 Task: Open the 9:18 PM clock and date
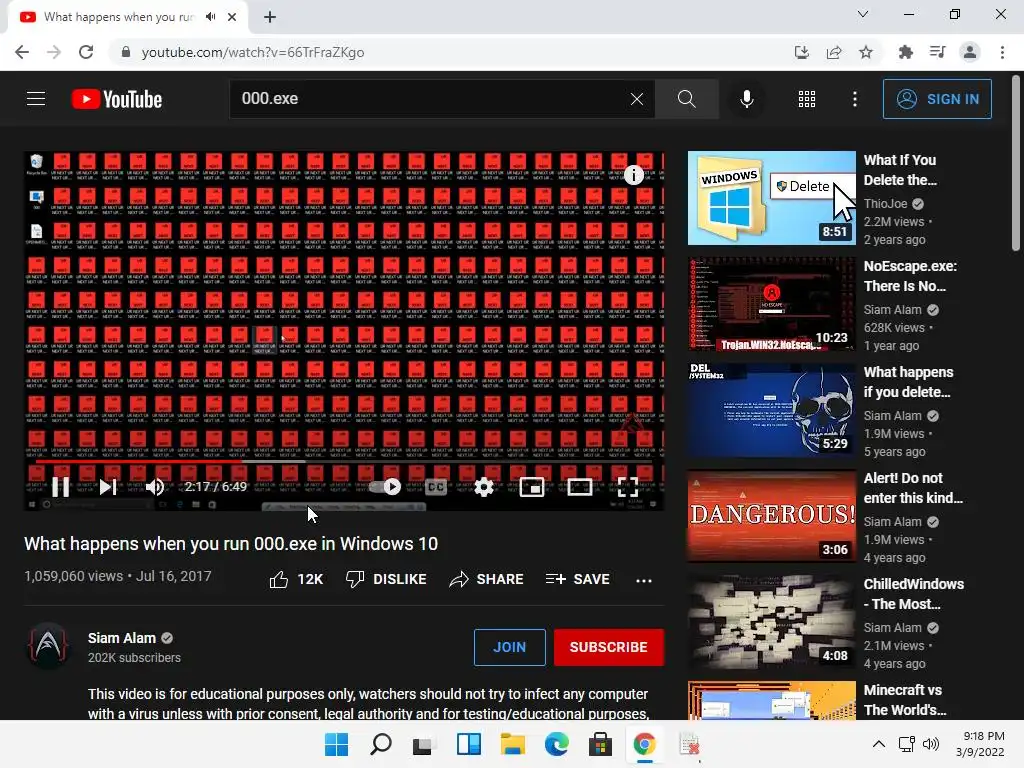coord(980,744)
